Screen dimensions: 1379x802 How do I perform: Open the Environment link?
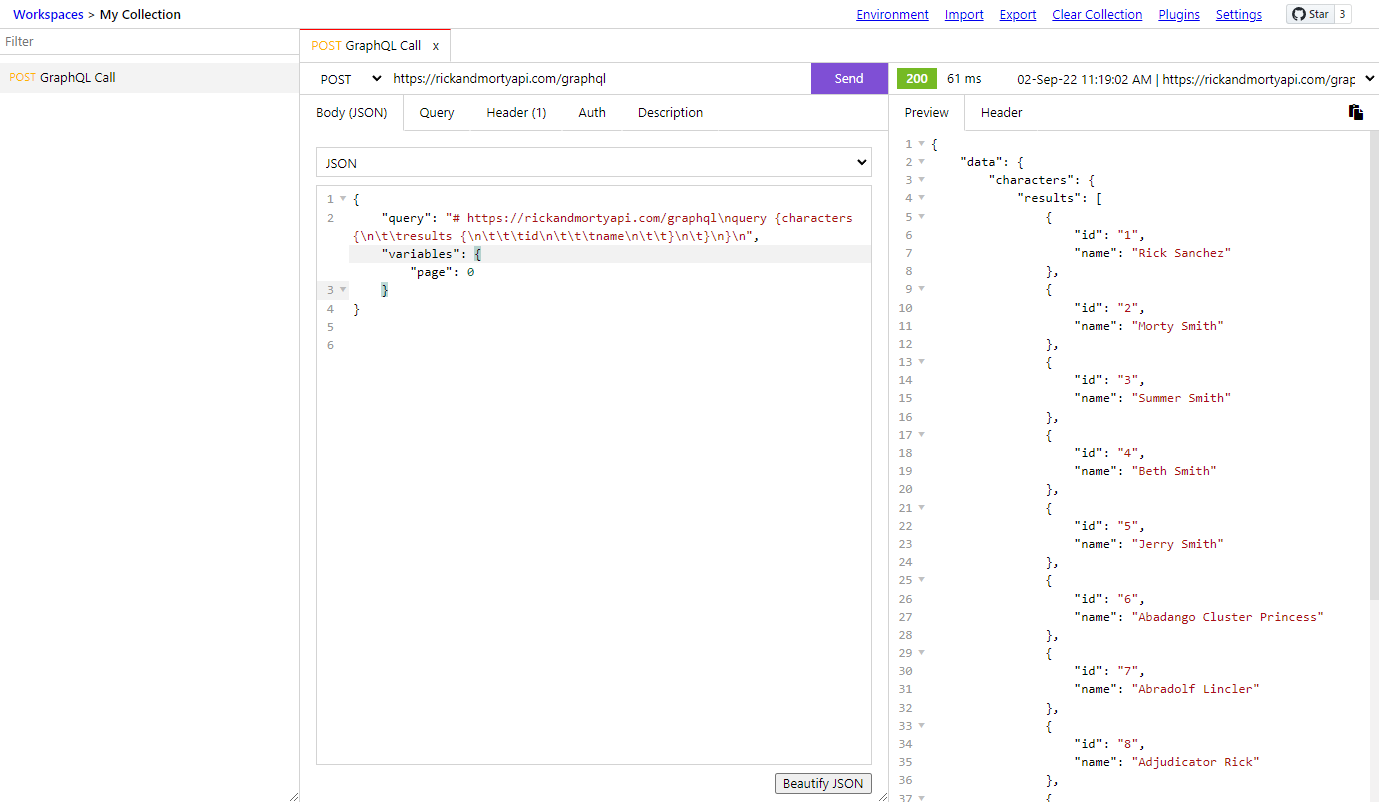(x=892, y=15)
